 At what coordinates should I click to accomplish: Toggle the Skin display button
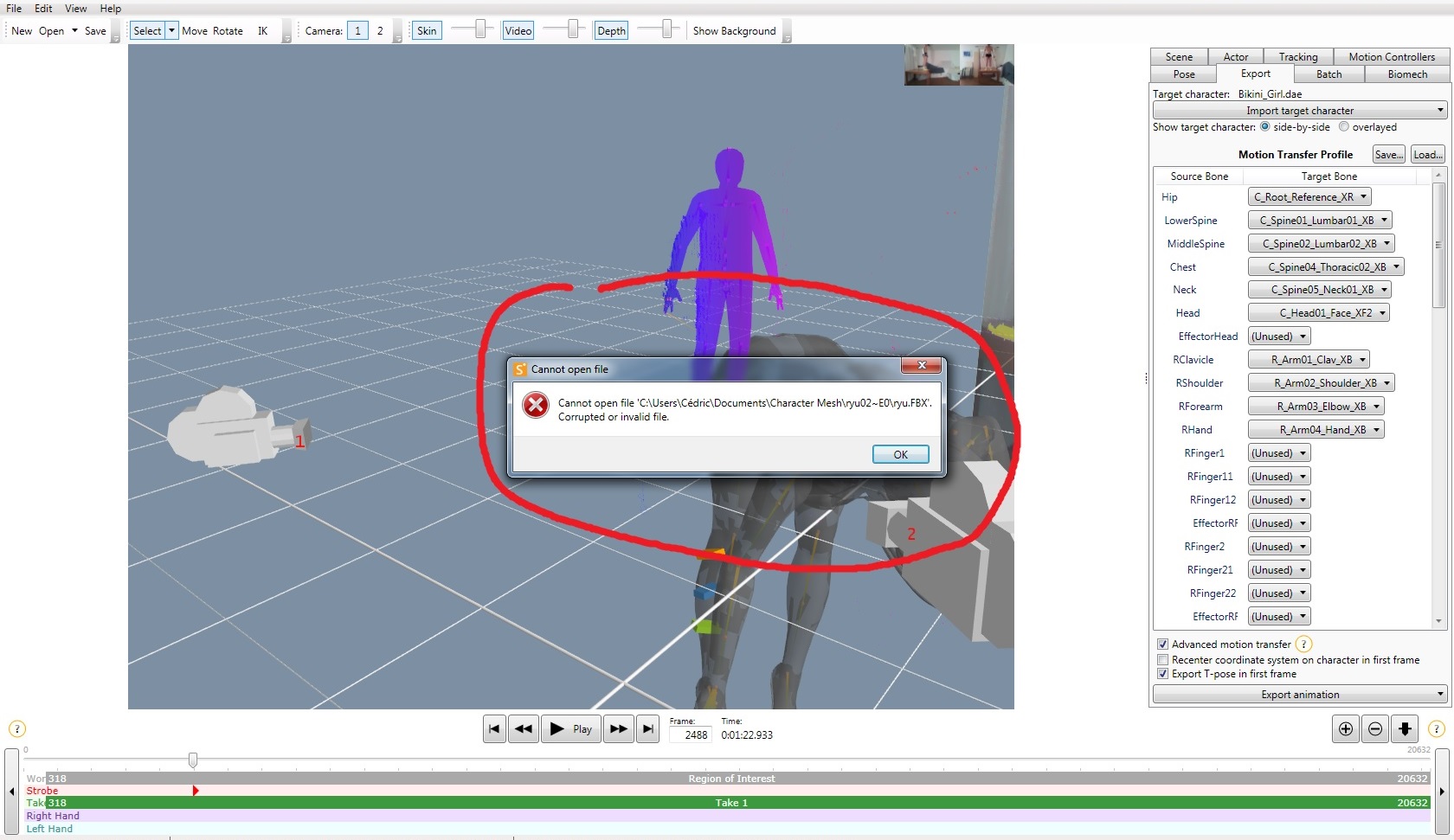[x=427, y=31]
